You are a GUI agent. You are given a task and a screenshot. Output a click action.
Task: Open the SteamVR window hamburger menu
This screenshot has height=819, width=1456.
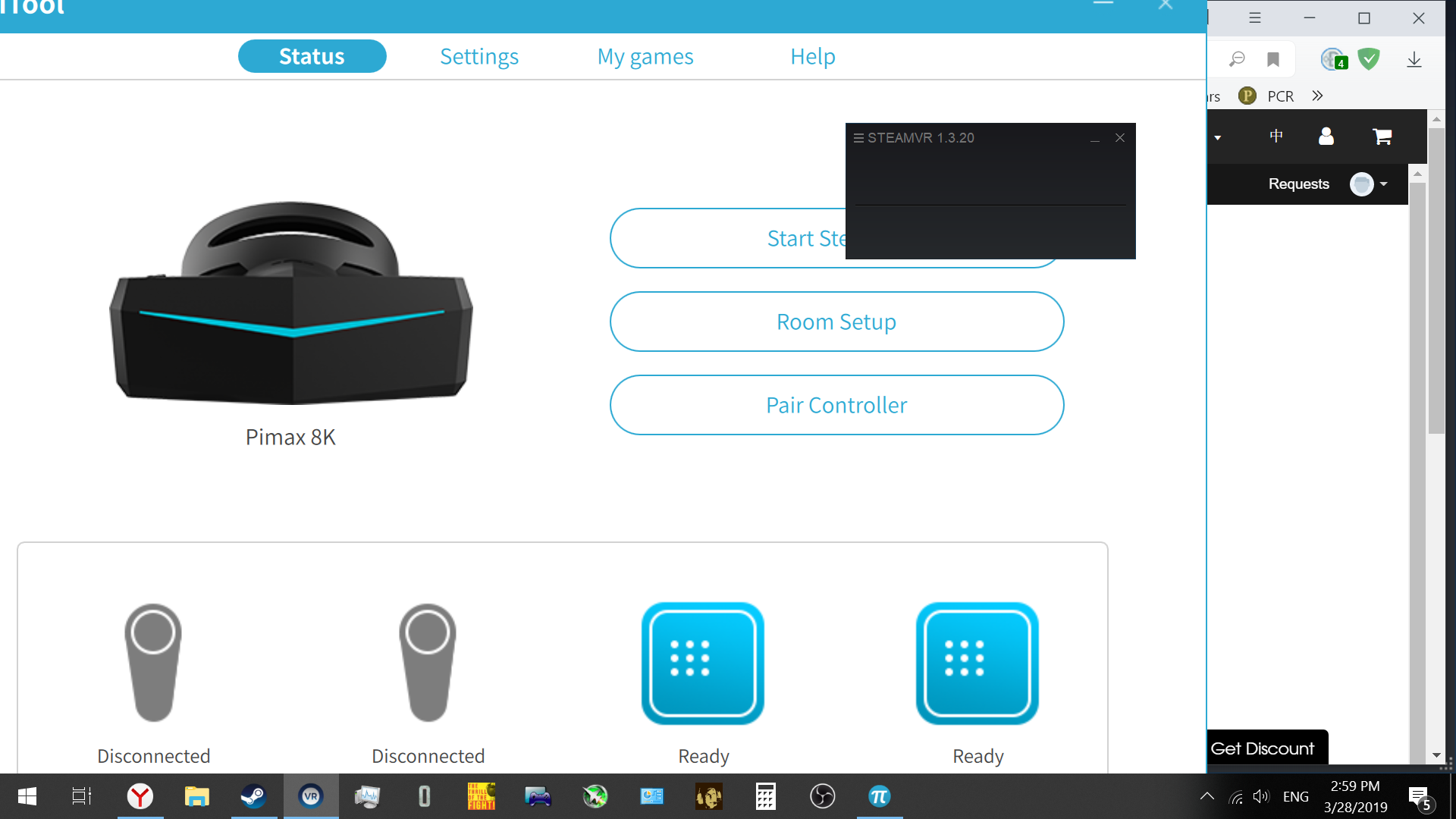pyautogui.click(x=858, y=138)
